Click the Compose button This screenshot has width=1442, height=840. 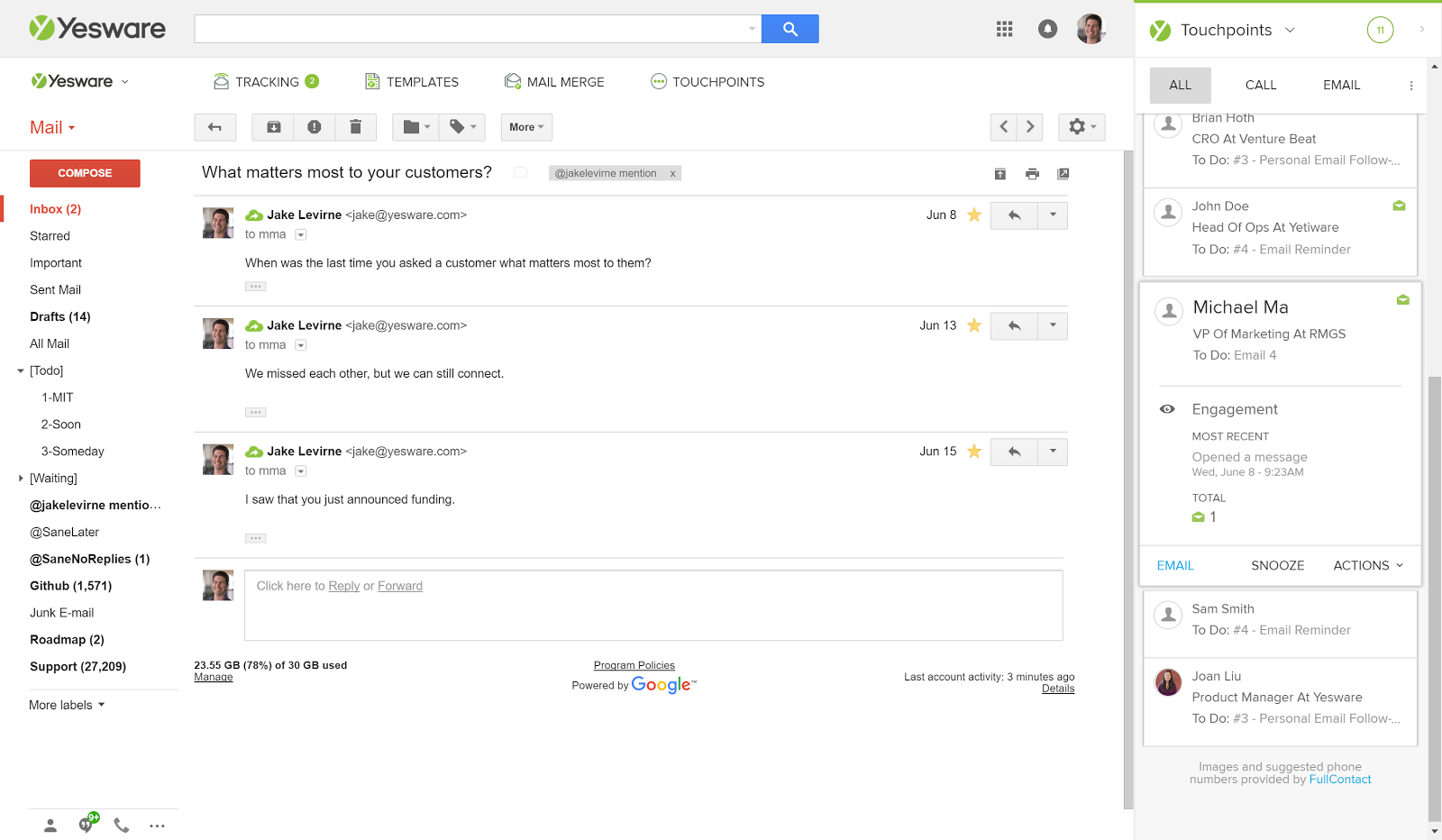[x=85, y=173]
